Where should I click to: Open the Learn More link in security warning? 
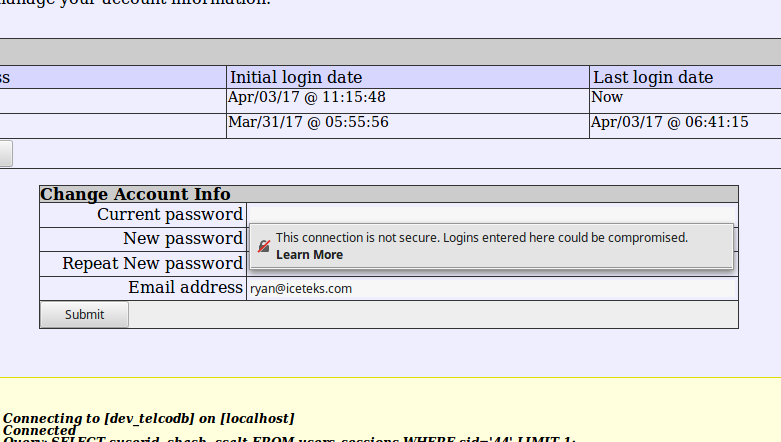pyautogui.click(x=309, y=255)
